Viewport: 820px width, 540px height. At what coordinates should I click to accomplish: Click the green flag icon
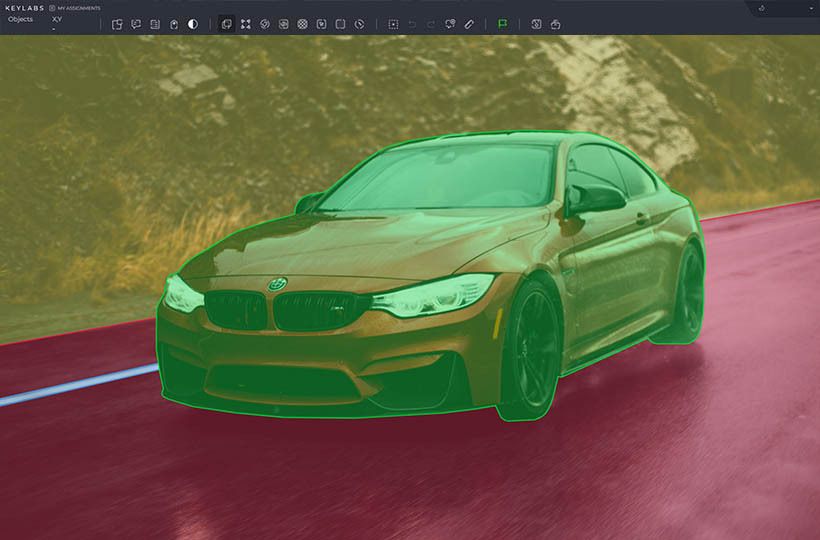tap(503, 24)
